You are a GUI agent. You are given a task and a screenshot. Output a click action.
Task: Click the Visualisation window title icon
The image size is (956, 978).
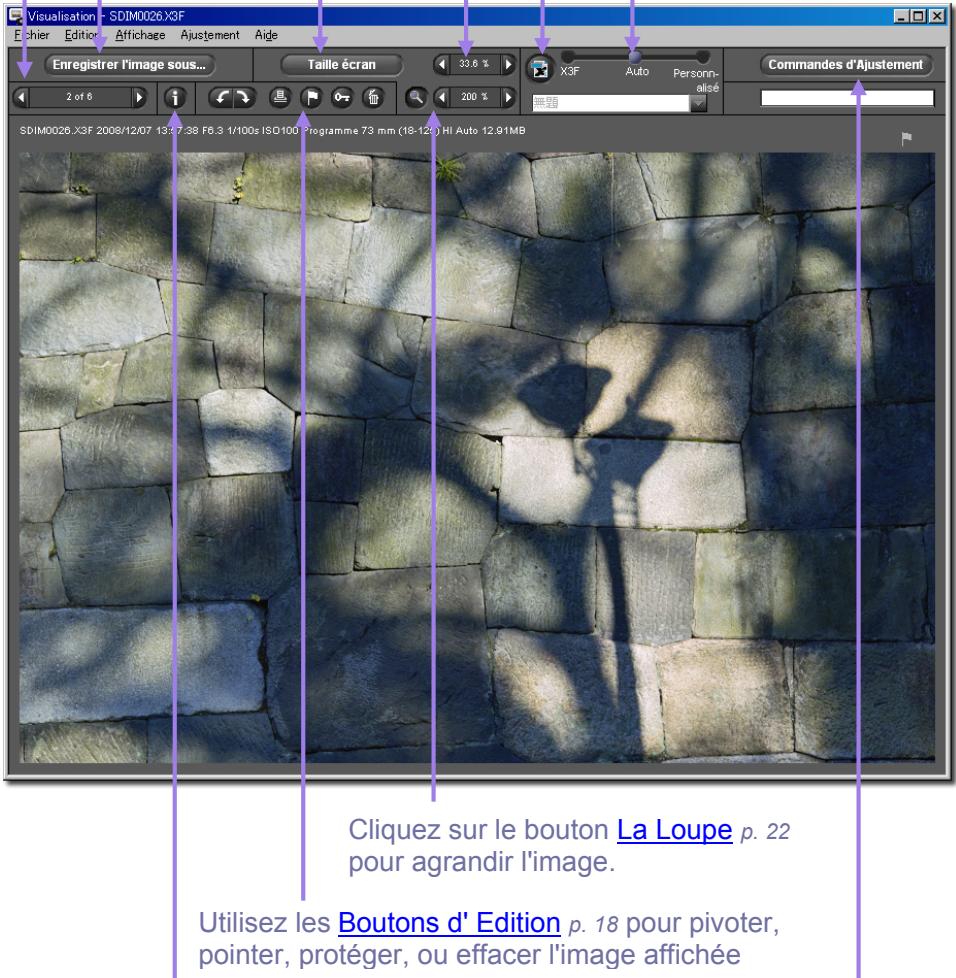coord(16,16)
